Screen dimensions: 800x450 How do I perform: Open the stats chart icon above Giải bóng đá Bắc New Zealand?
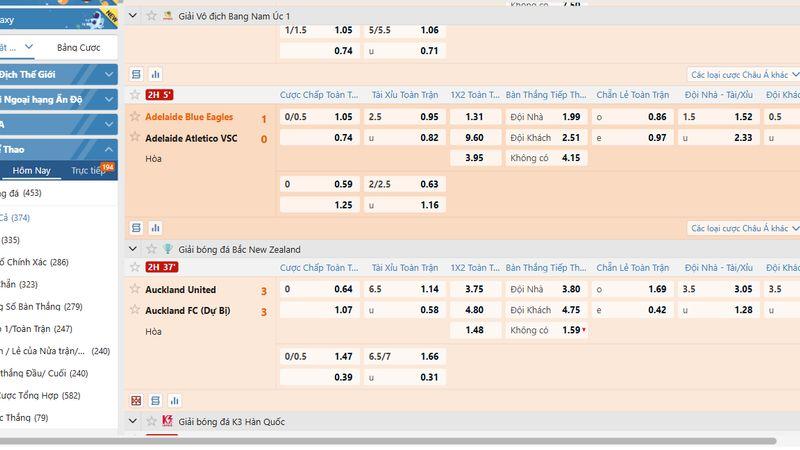click(156, 228)
